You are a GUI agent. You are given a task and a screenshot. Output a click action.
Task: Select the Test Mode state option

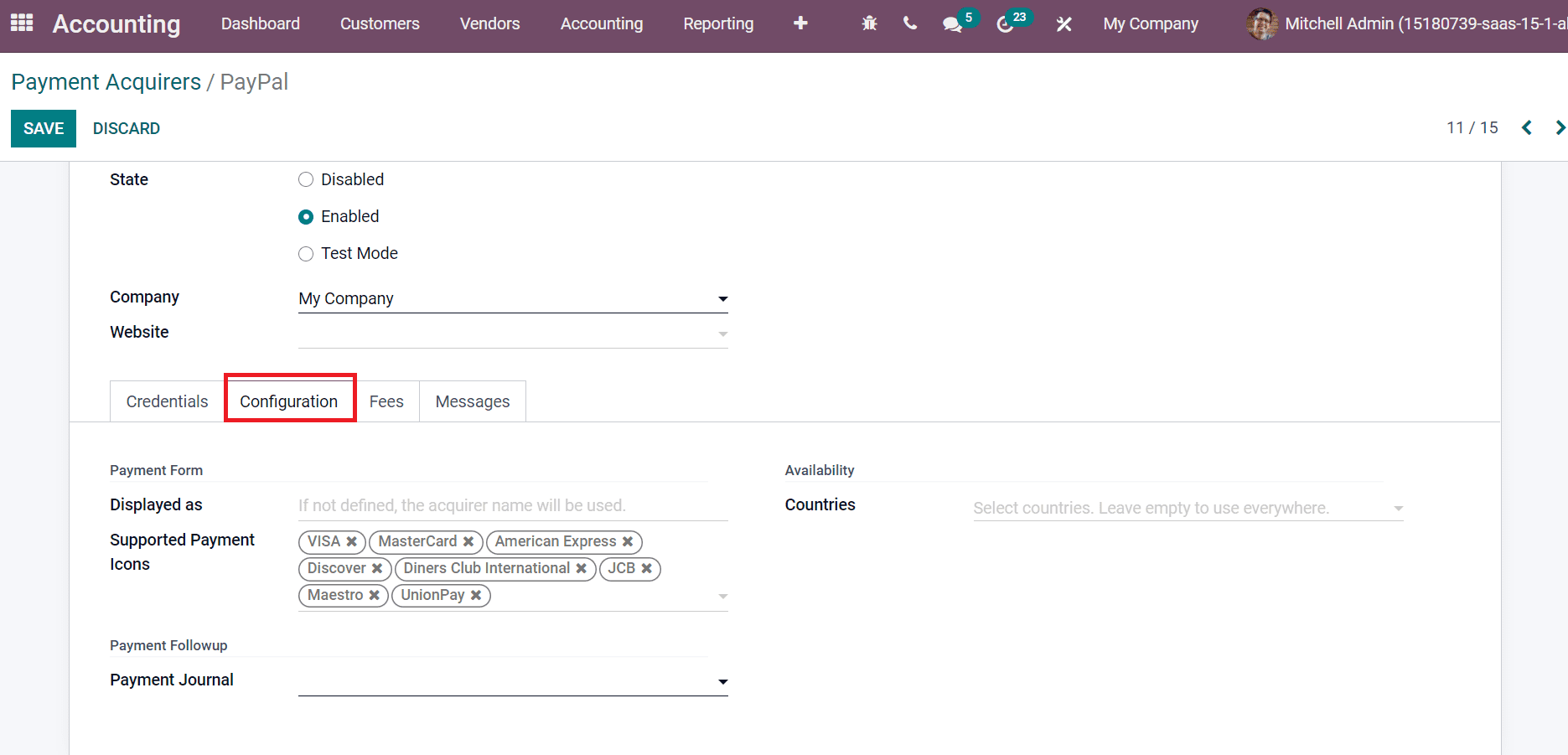[x=306, y=253]
